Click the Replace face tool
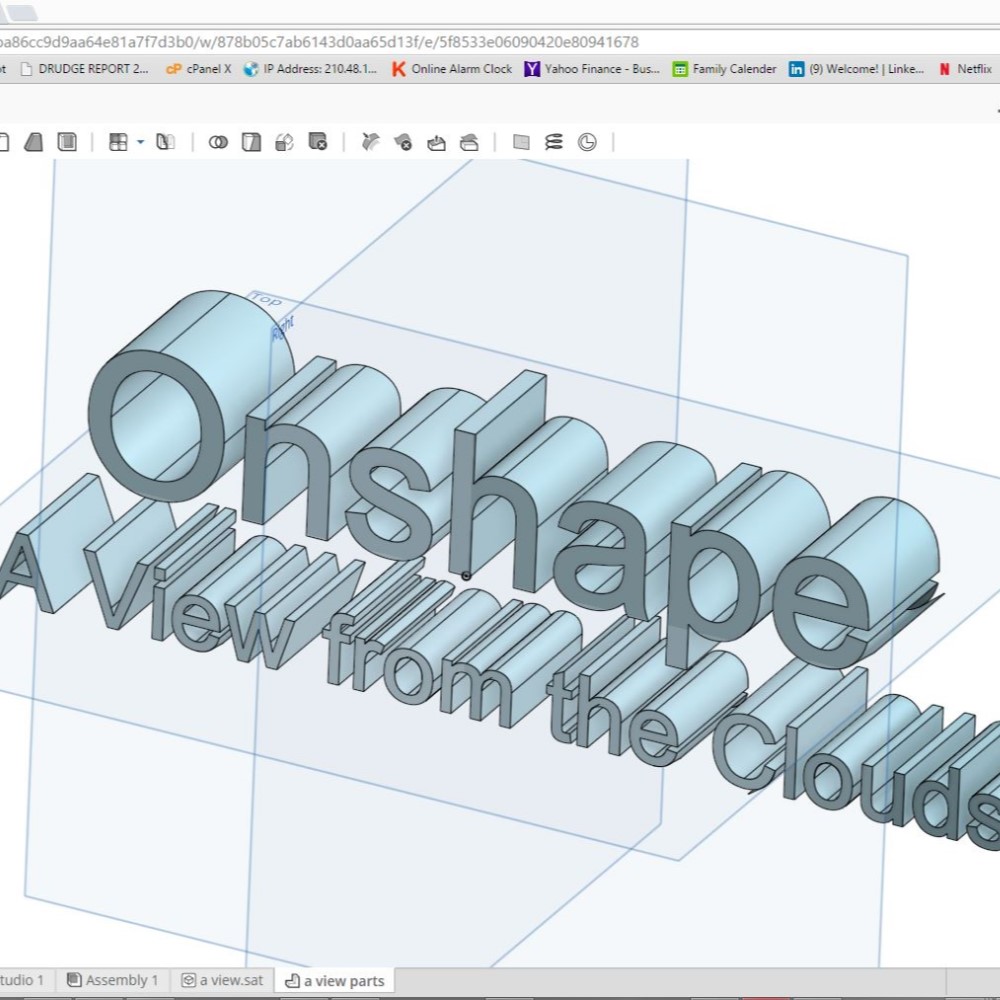Image resolution: width=1000 pixels, height=1000 pixels. (x=469, y=142)
